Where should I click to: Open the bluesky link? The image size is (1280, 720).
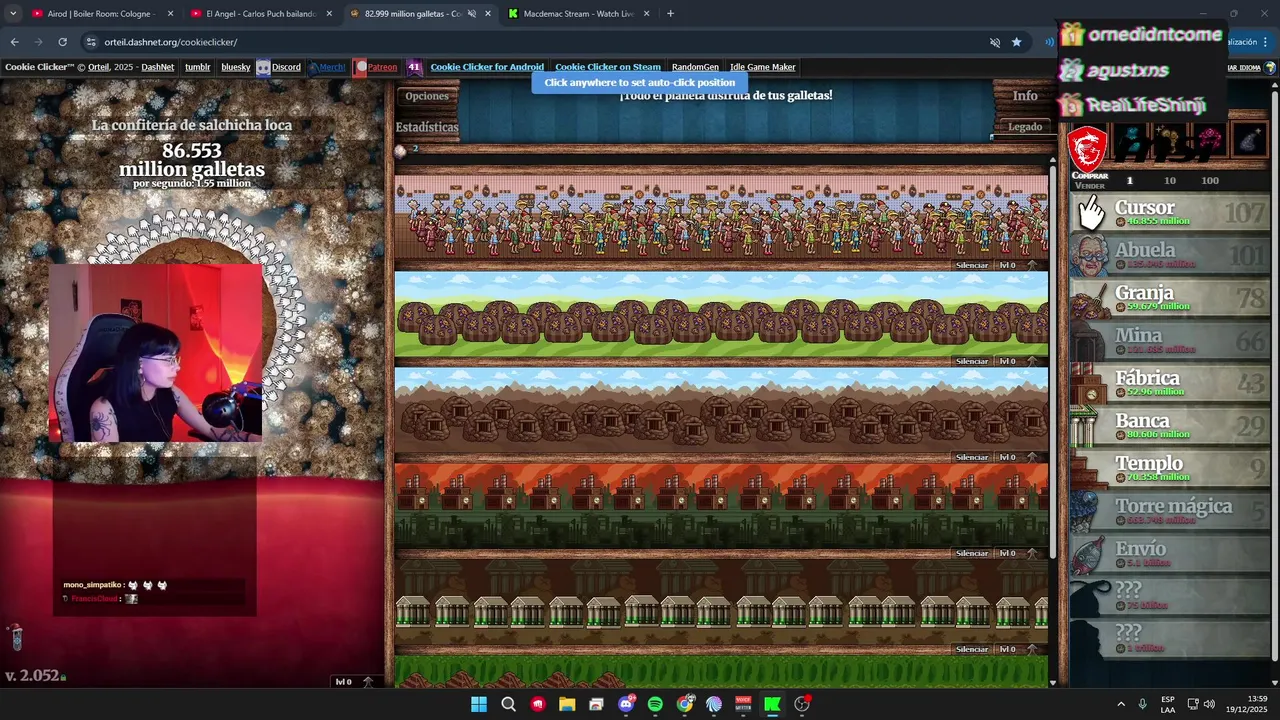[x=236, y=67]
